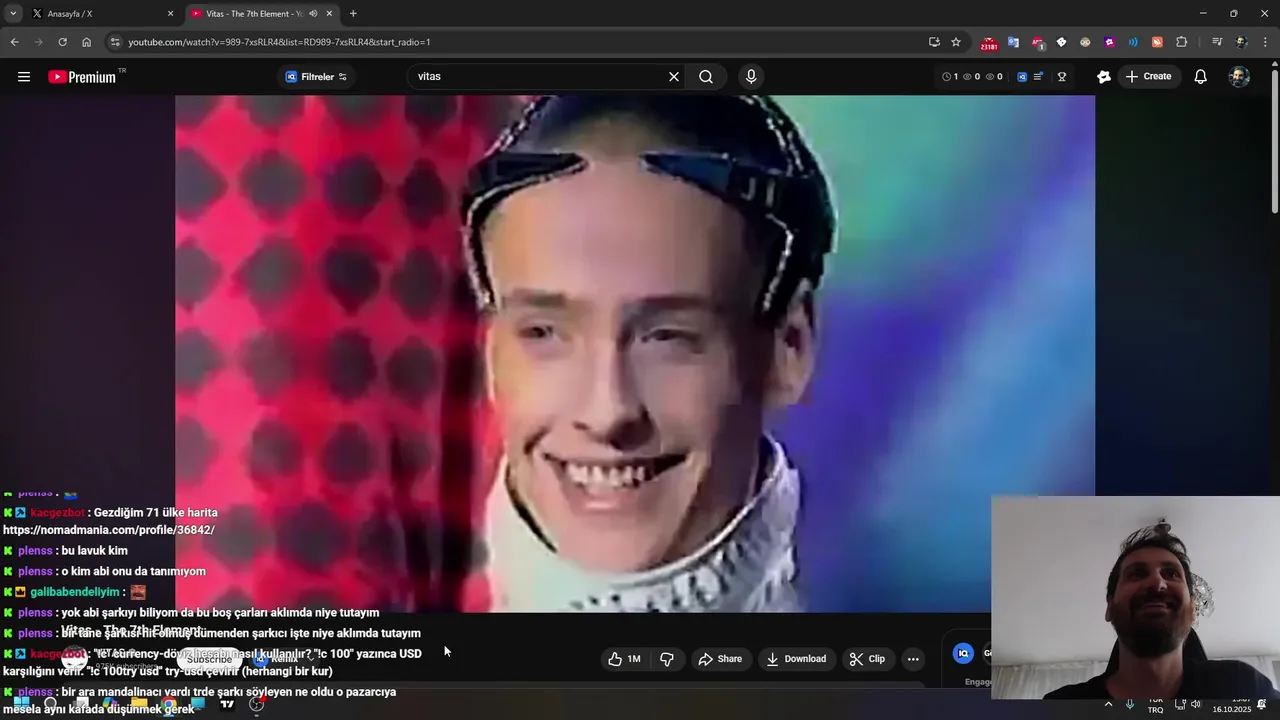Screen dimensions: 1280x720
Task: Click the video player to pause
Action: click(x=635, y=352)
